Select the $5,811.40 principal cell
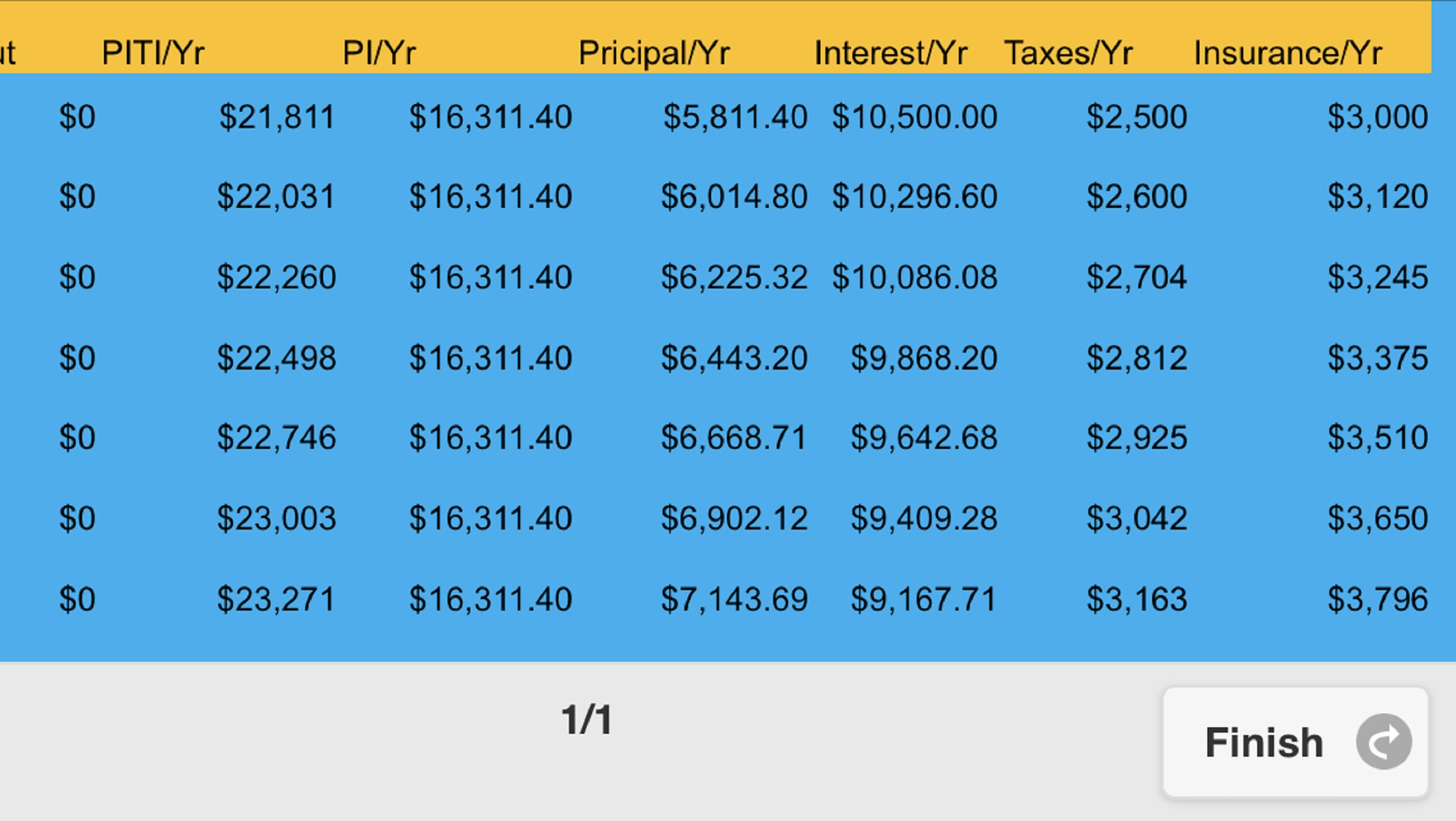Viewport: 1456px width, 821px height. click(x=735, y=117)
